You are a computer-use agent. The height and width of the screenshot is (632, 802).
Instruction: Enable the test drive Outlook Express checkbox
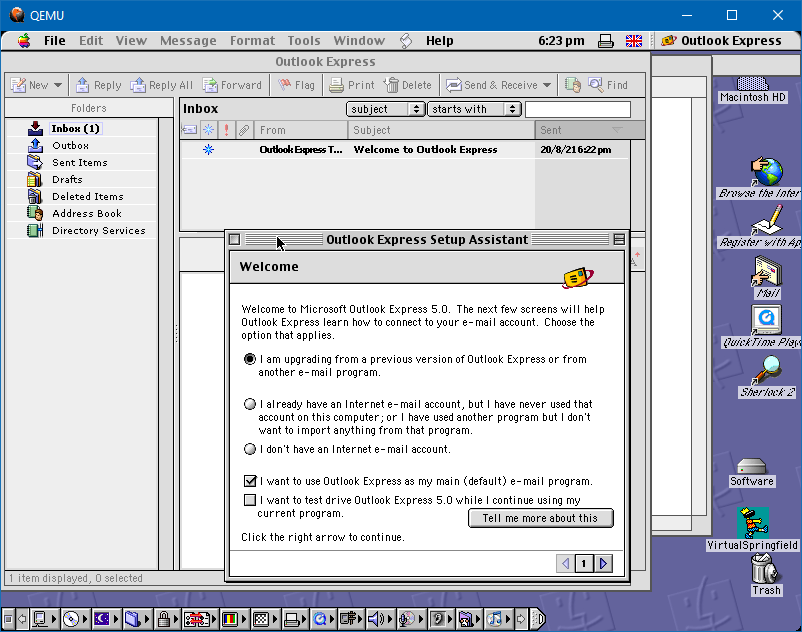(250, 500)
